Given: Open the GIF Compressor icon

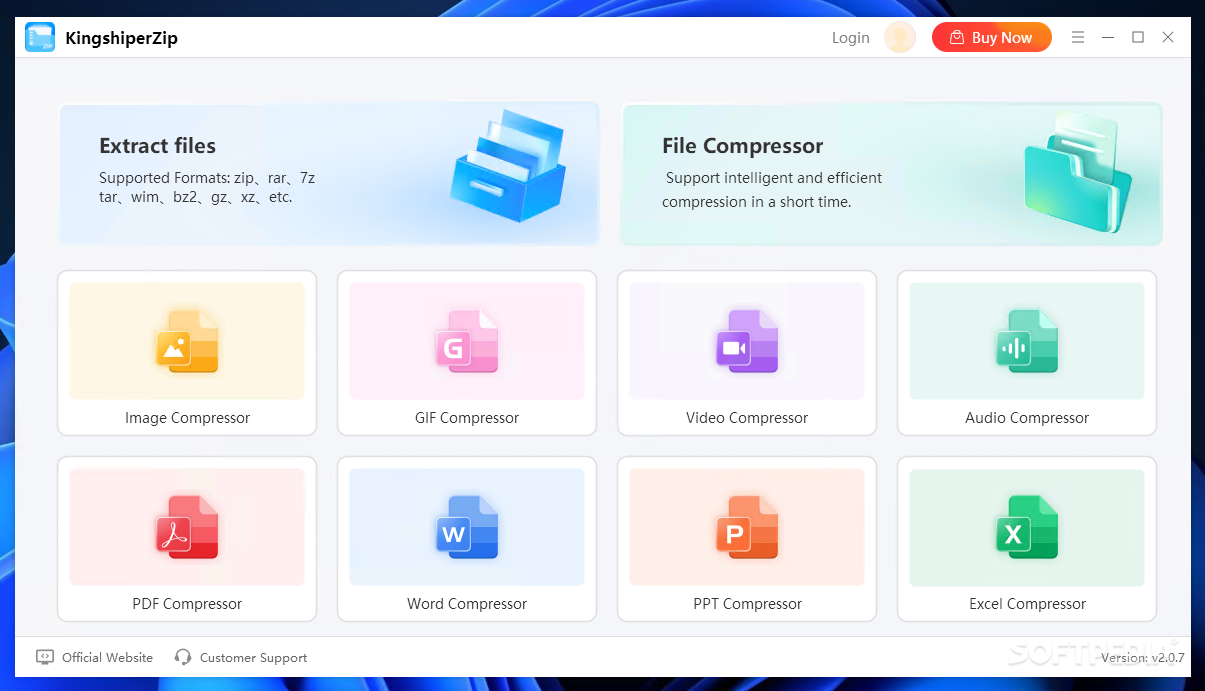Looking at the screenshot, I should [x=467, y=341].
